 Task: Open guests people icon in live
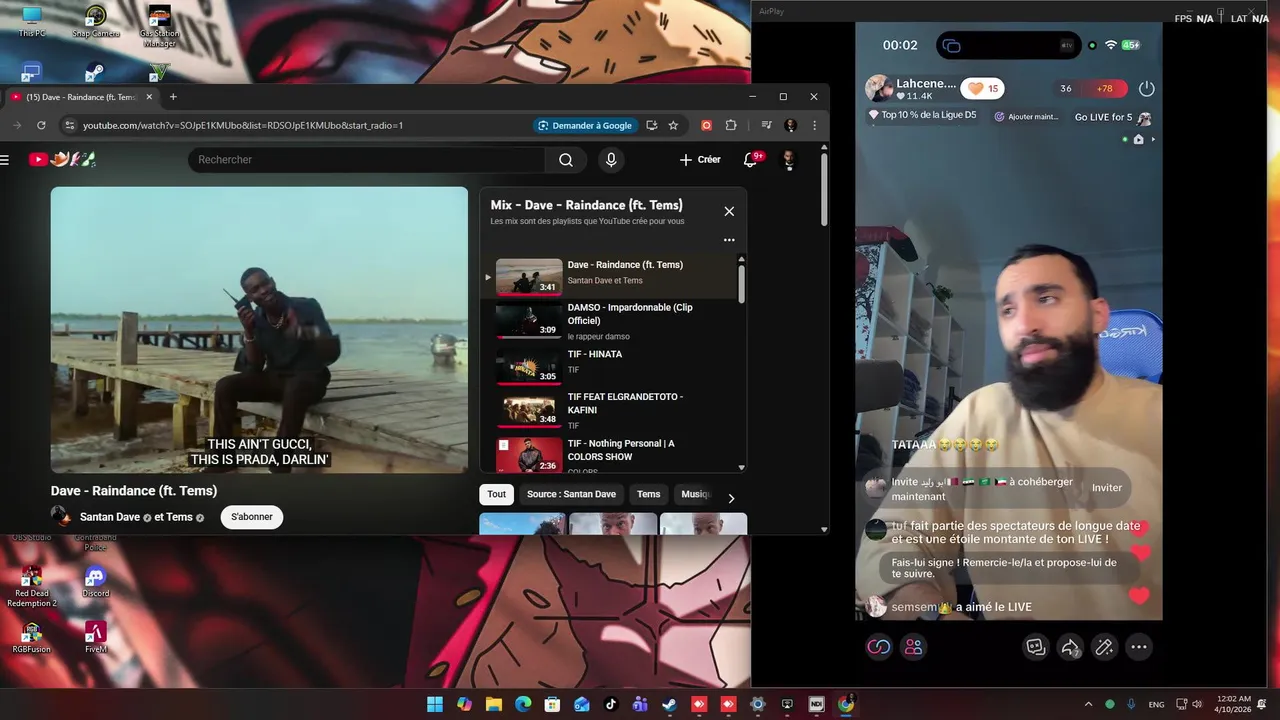coord(913,647)
